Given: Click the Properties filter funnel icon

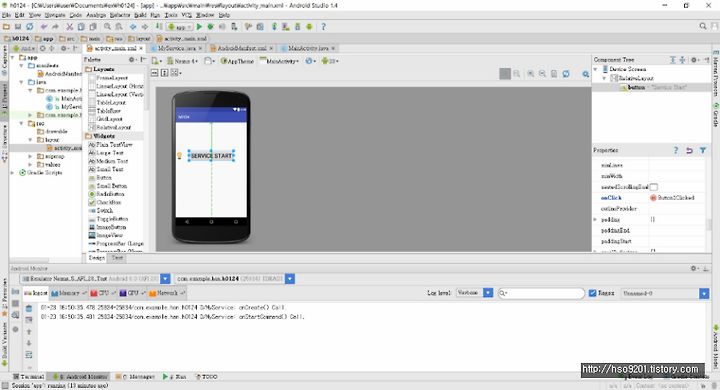Looking at the screenshot, I should tap(703, 150).
